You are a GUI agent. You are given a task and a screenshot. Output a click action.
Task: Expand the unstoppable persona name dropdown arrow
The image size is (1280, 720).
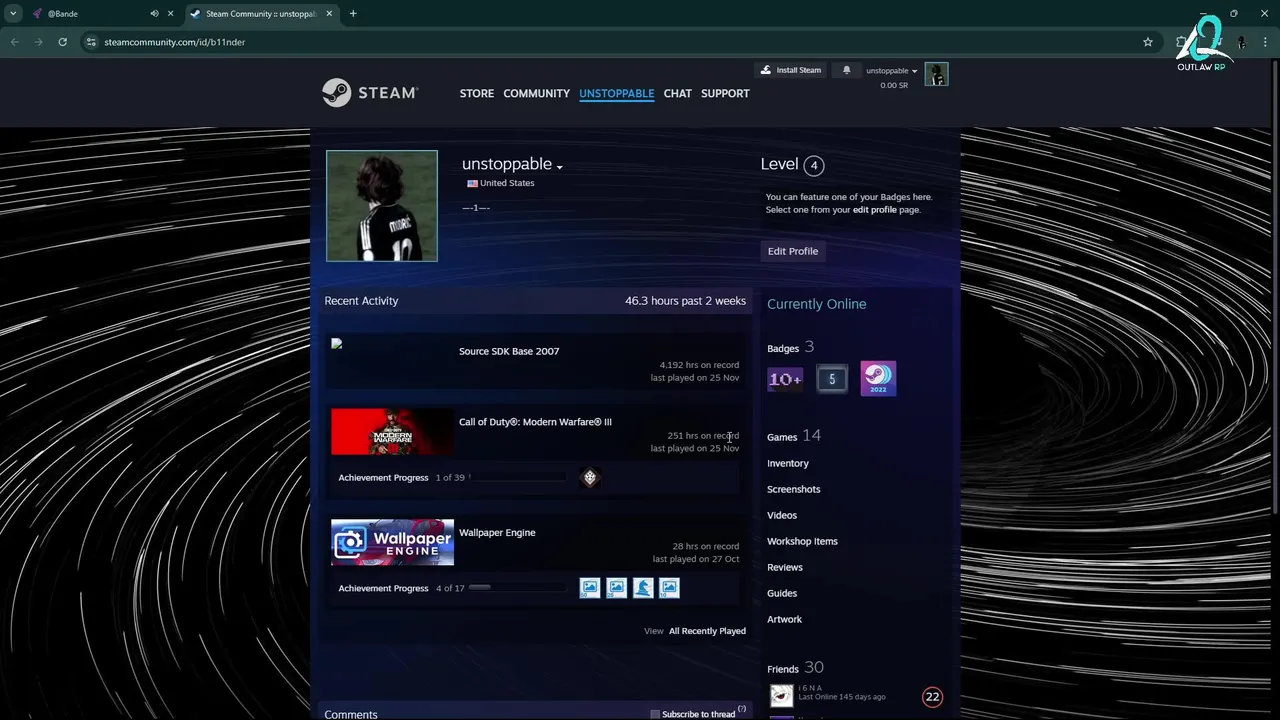click(x=560, y=167)
